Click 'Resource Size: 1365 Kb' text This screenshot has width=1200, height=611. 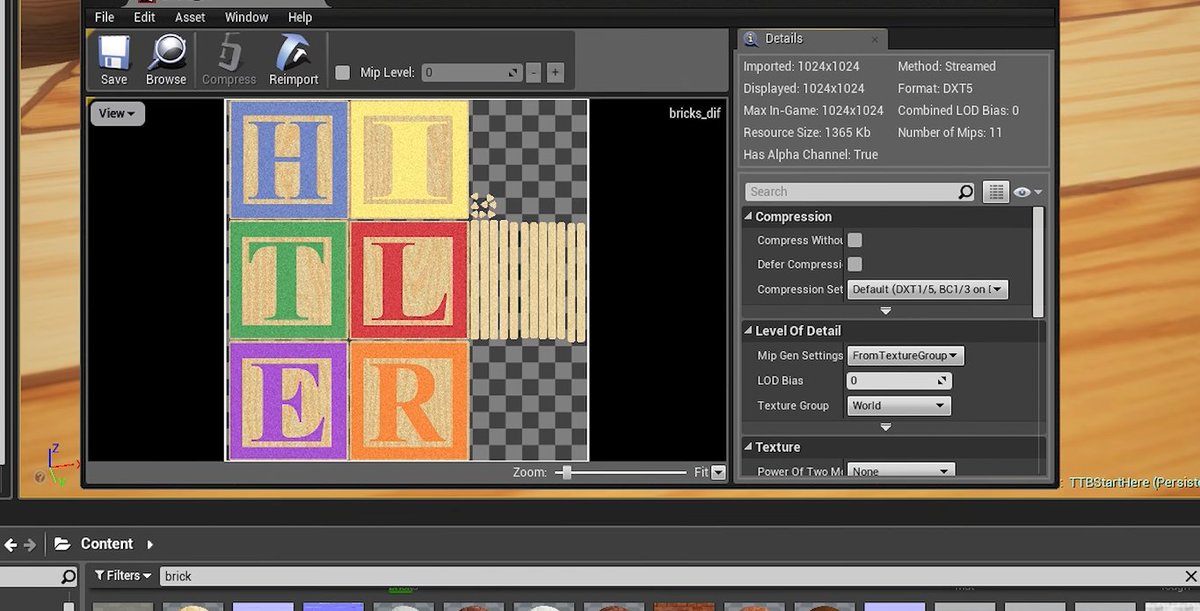(808, 133)
